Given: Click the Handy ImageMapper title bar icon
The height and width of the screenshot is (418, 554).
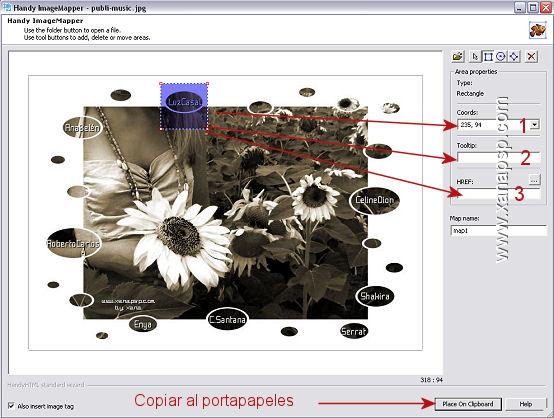Looking at the screenshot, I should pyautogui.click(x=6, y=7).
